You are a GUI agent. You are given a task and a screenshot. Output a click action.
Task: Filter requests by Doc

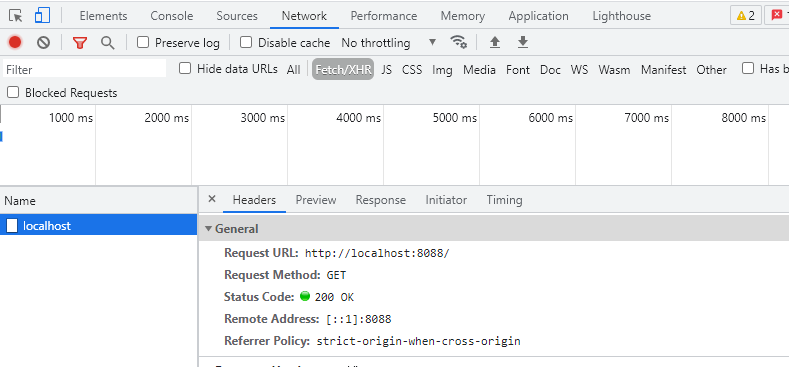[x=550, y=69]
